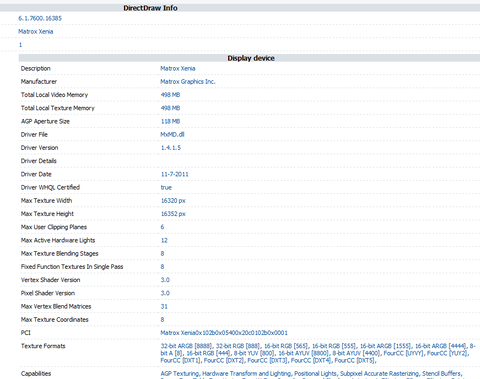The image size is (480, 379).
Task: Click the Display device section header
Action: tap(251, 58)
